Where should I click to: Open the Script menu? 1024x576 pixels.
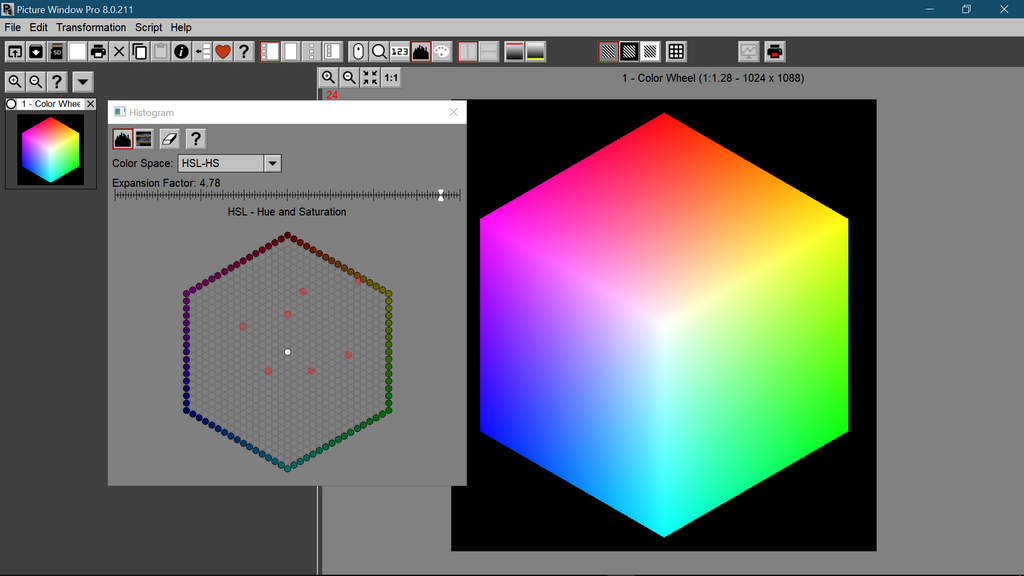click(x=148, y=27)
